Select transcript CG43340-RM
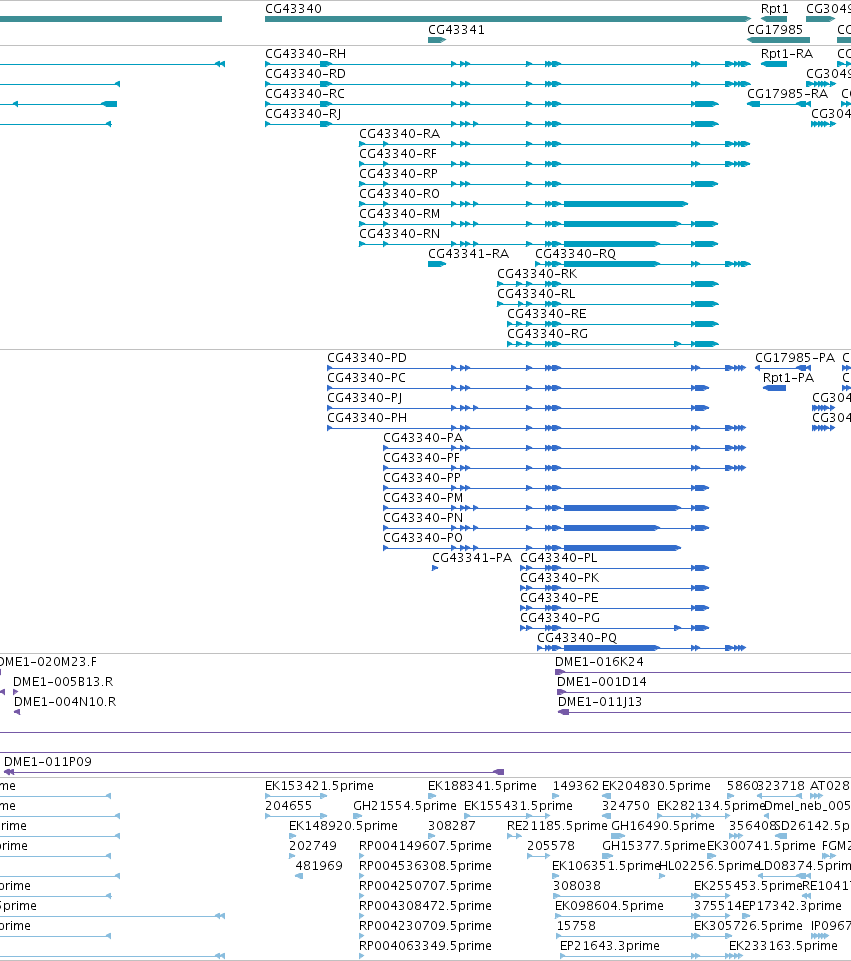 point(399,214)
